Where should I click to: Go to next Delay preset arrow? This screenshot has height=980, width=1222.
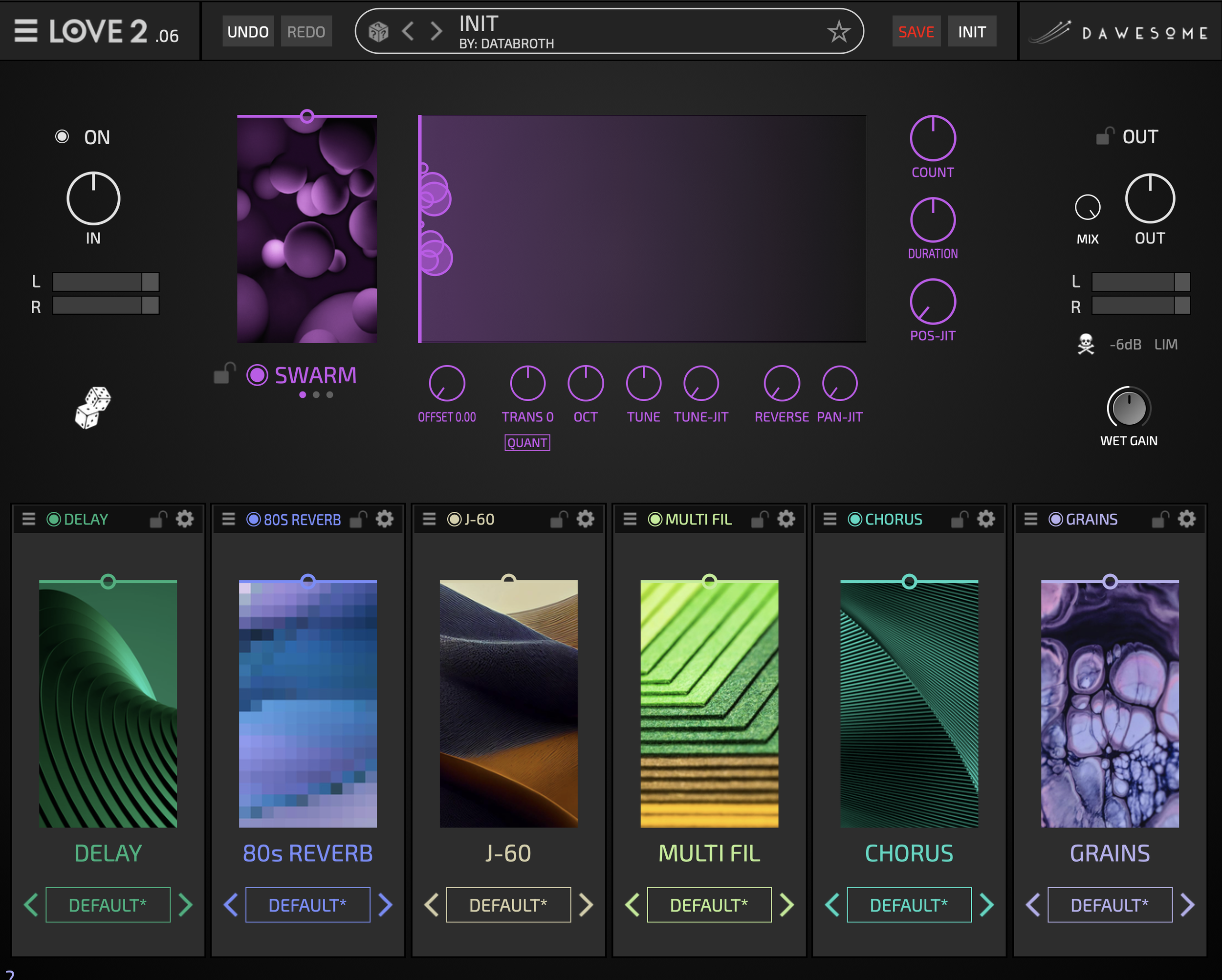[185, 905]
